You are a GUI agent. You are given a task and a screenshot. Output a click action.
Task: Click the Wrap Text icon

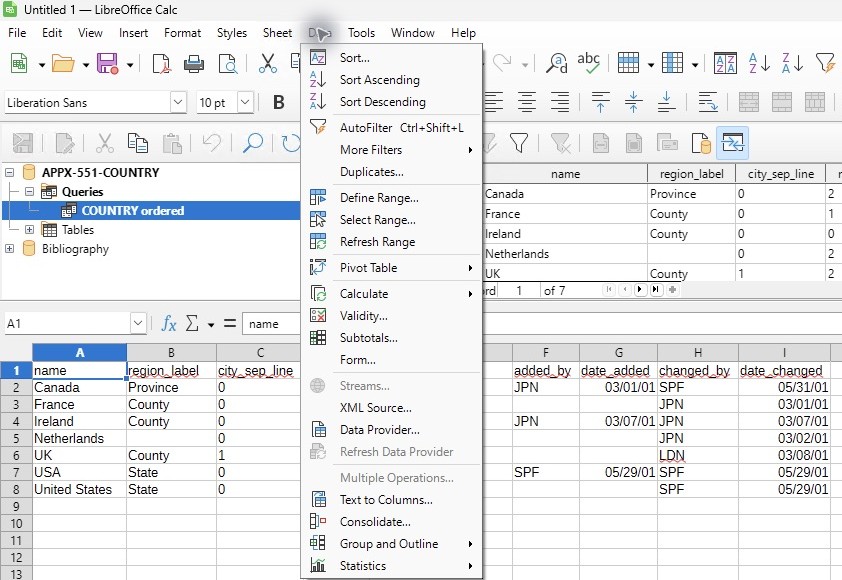tap(708, 102)
